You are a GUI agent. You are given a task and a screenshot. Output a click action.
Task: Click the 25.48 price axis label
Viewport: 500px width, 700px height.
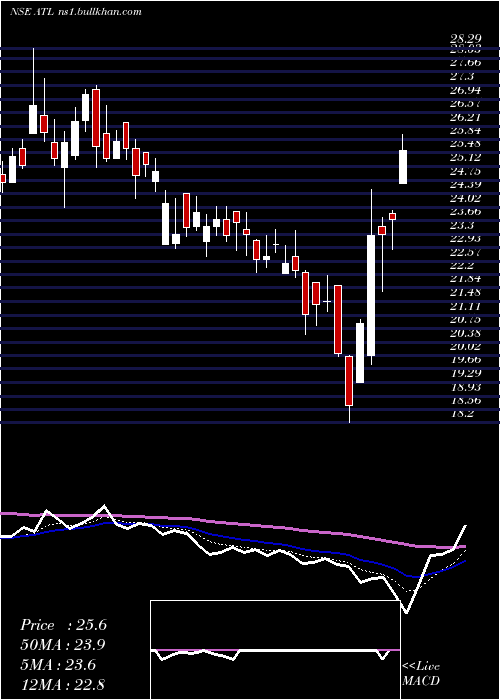click(466, 144)
